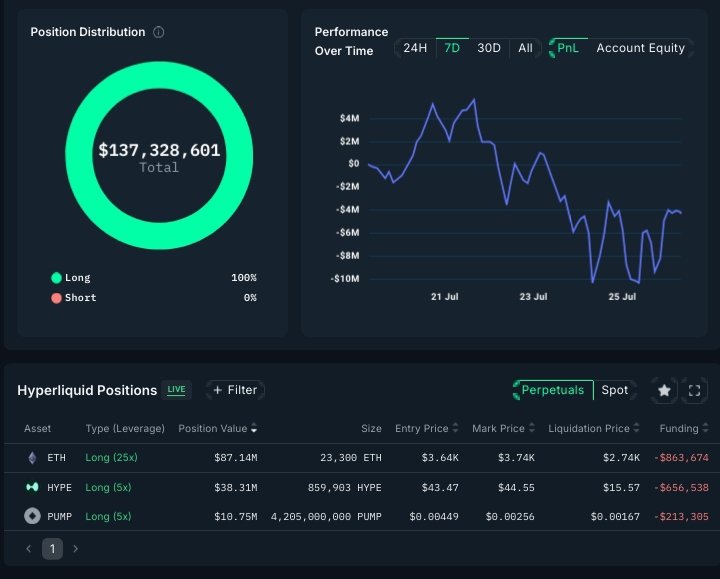Click ETH funding -$863,674

[x=681, y=458]
